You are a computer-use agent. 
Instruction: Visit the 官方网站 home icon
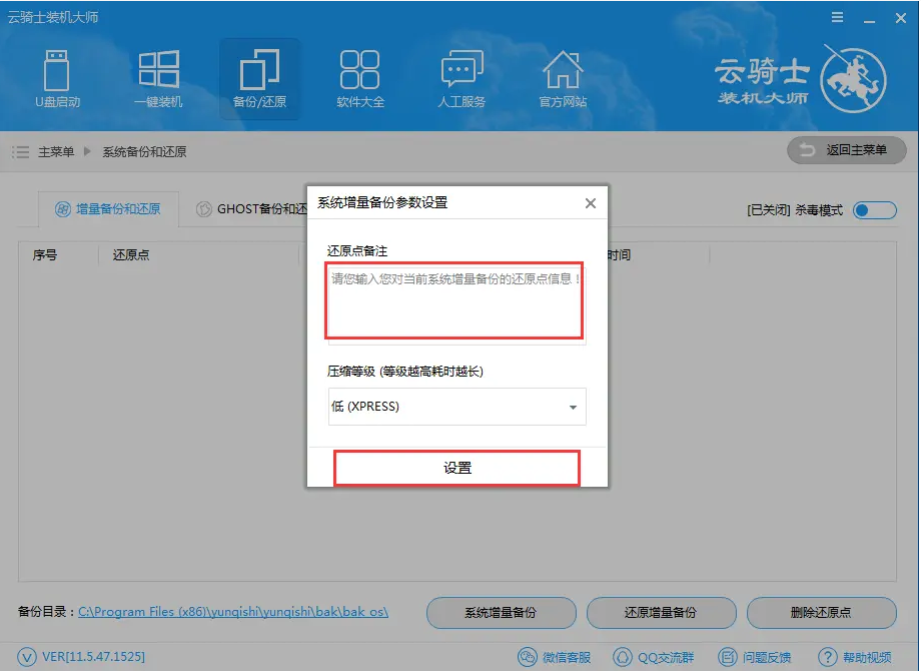[563, 79]
